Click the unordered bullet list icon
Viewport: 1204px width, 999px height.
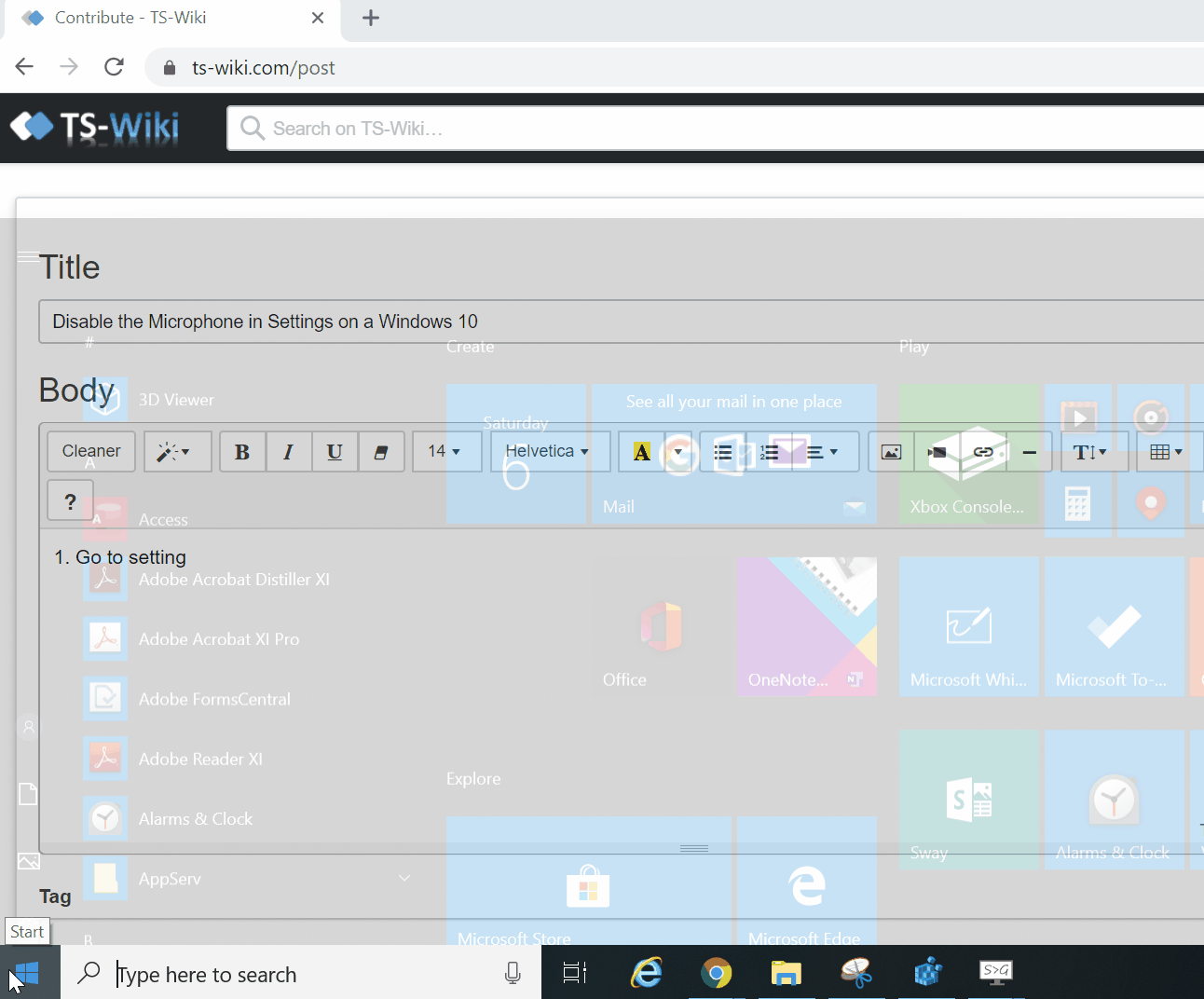point(723,452)
